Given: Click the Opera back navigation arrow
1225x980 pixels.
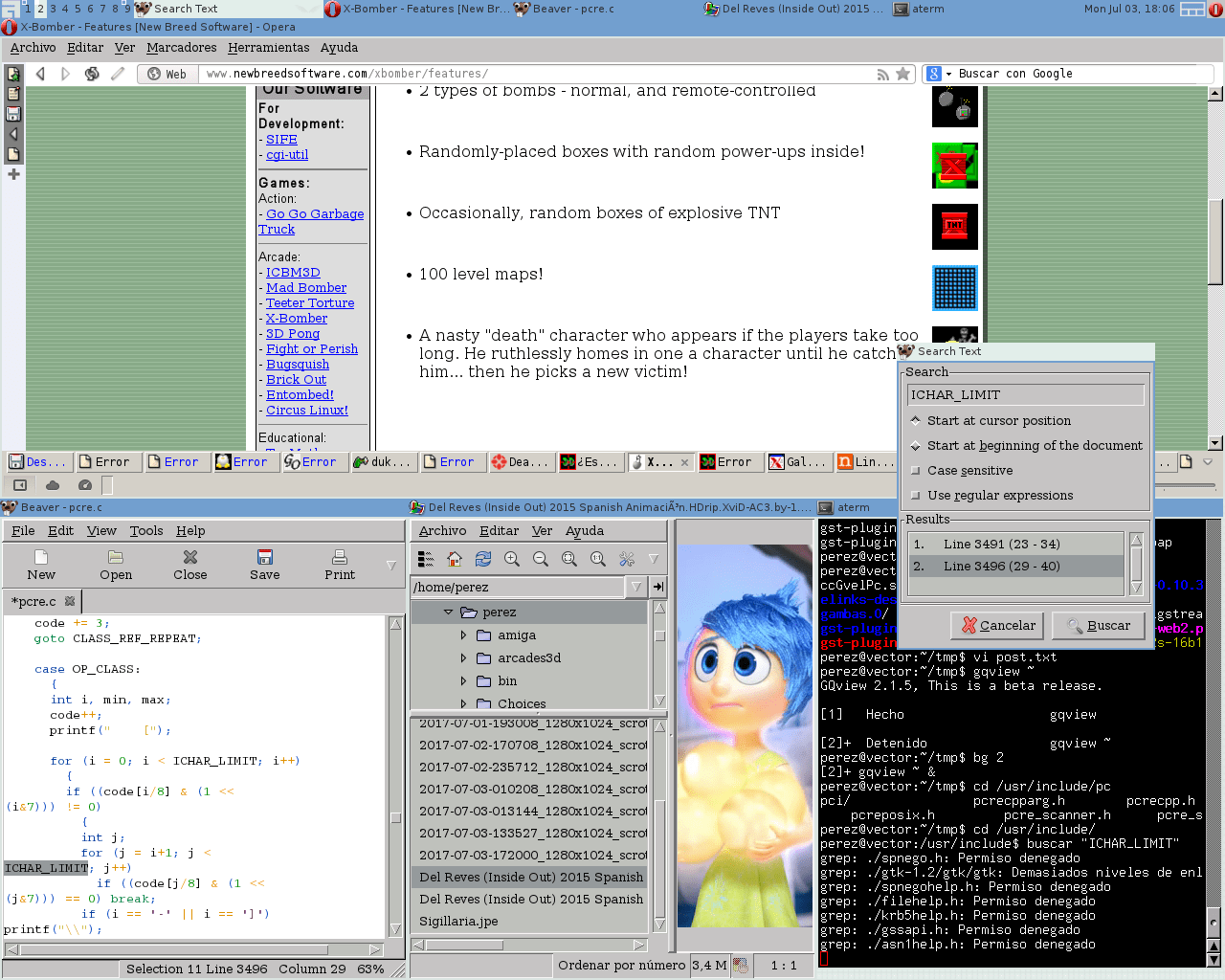Looking at the screenshot, I should tap(40, 74).
